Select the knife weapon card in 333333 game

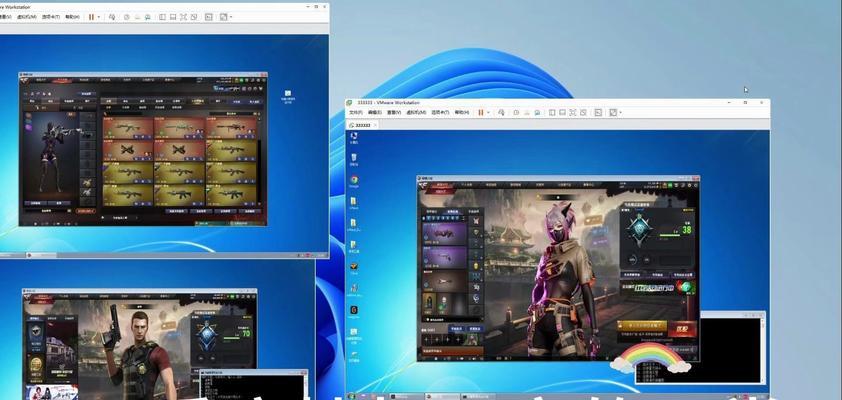point(444,280)
